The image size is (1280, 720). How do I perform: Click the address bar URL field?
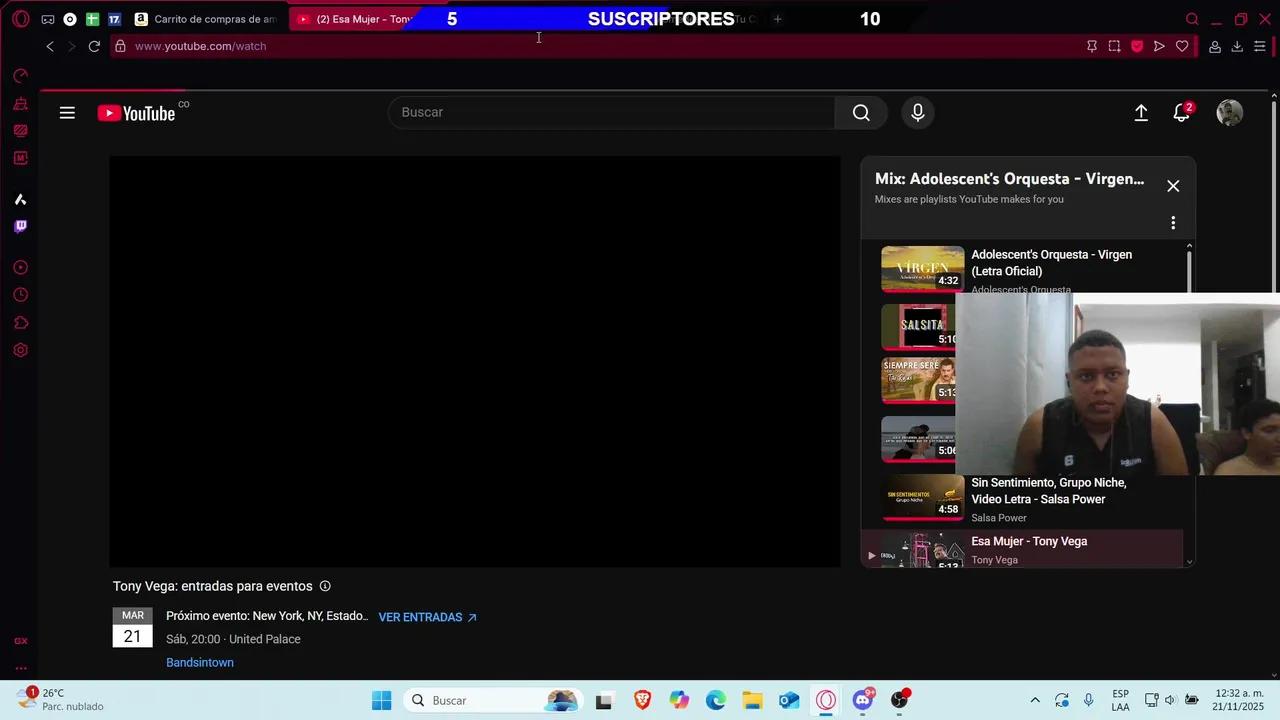(x=600, y=46)
